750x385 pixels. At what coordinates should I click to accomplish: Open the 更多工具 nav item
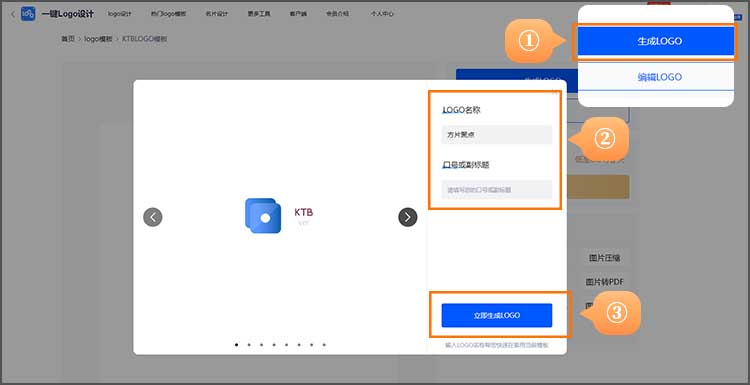pos(259,14)
